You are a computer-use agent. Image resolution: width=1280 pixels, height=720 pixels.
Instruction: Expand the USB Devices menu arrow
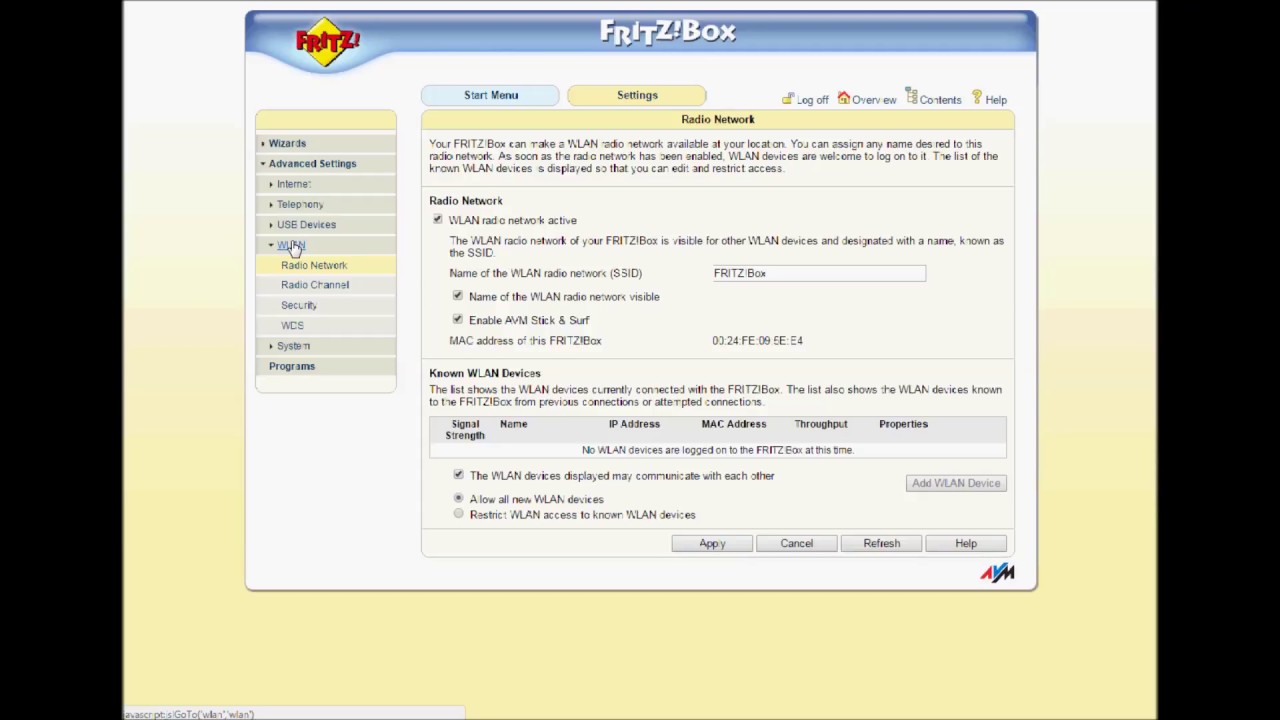tap(271, 225)
